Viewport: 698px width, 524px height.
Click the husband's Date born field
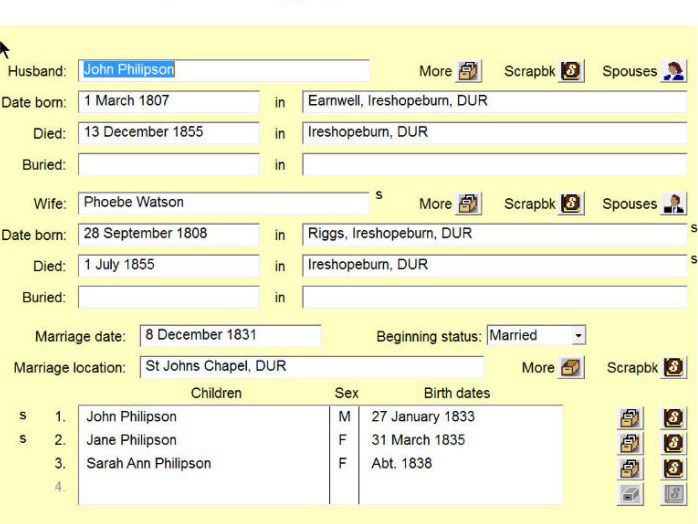[169, 102]
